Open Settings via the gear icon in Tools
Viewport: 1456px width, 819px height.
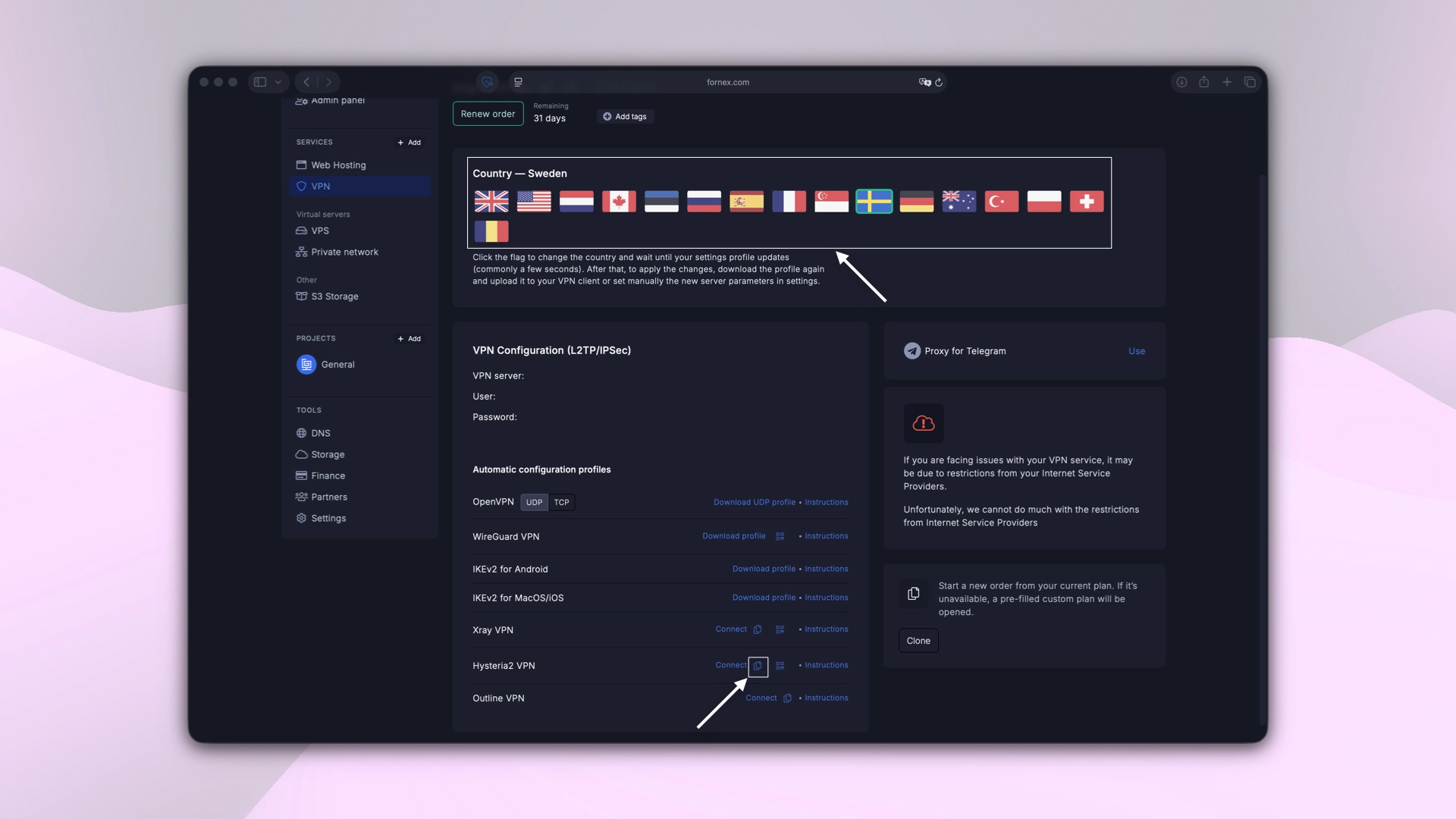pyautogui.click(x=301, y=518)
